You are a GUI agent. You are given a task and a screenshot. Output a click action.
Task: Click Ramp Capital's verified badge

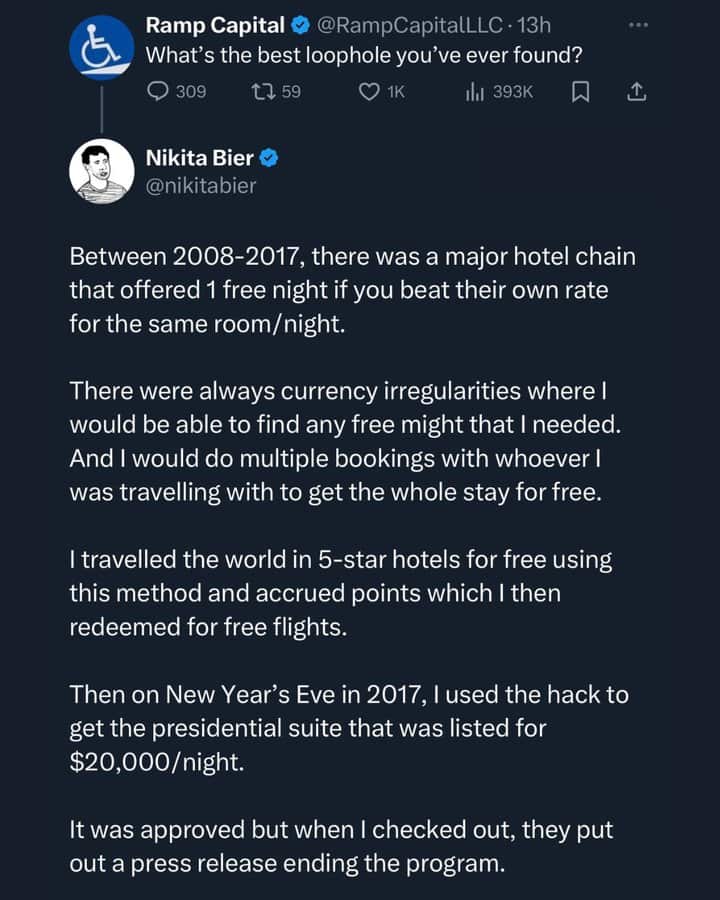point(301,25)
